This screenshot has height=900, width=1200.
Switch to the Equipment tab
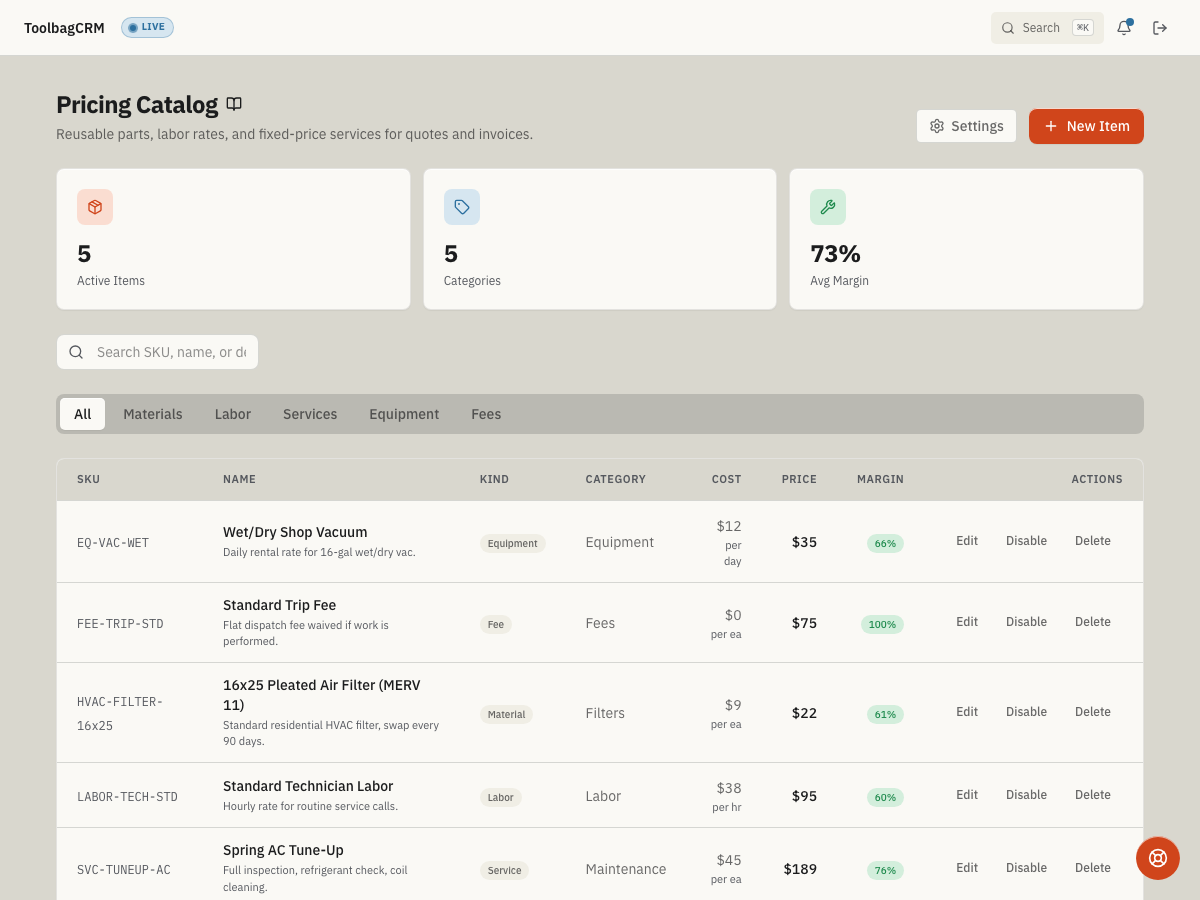[404, 414]
